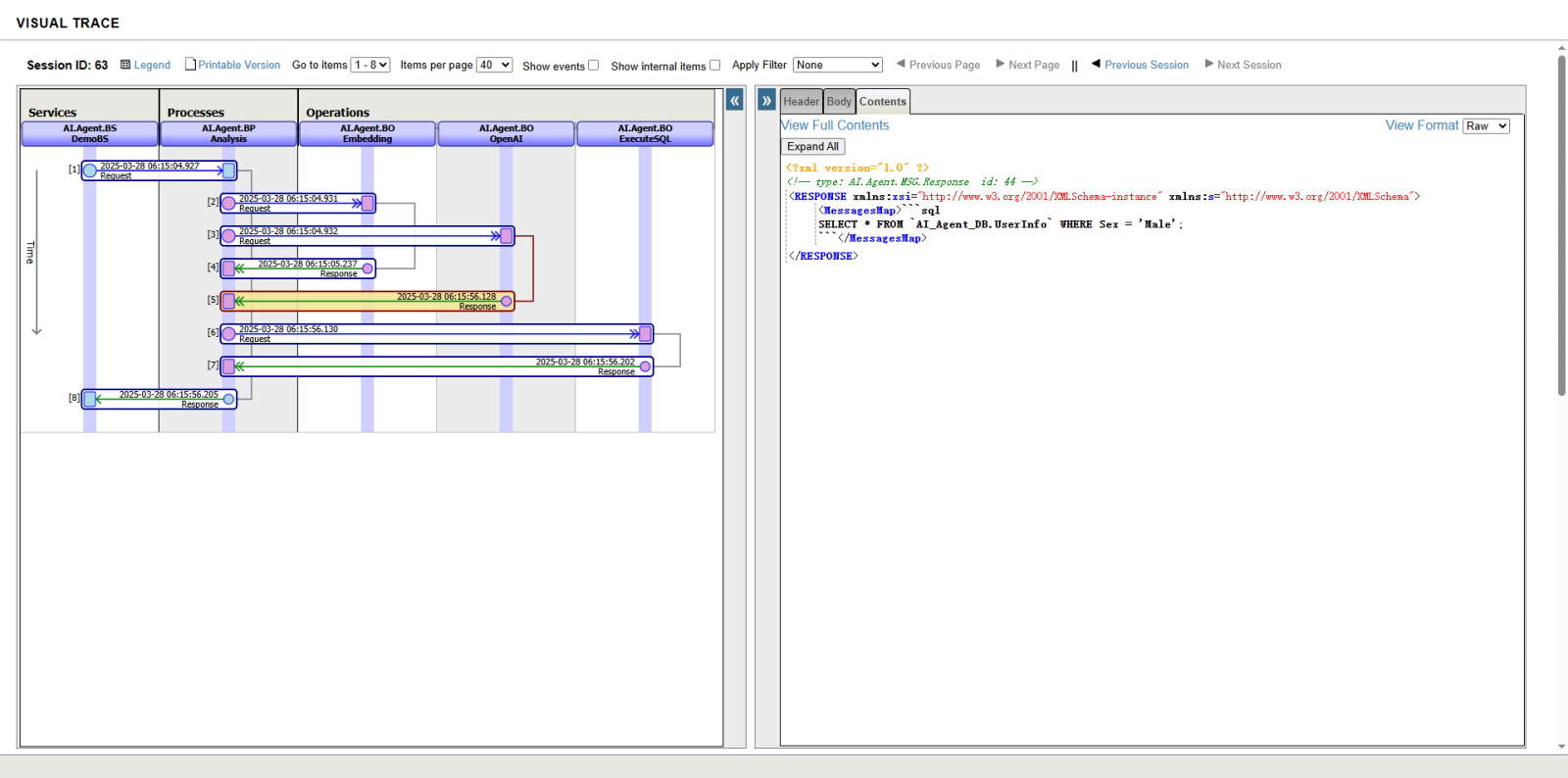Enable the Printable Version checkbox

(191, 65)
